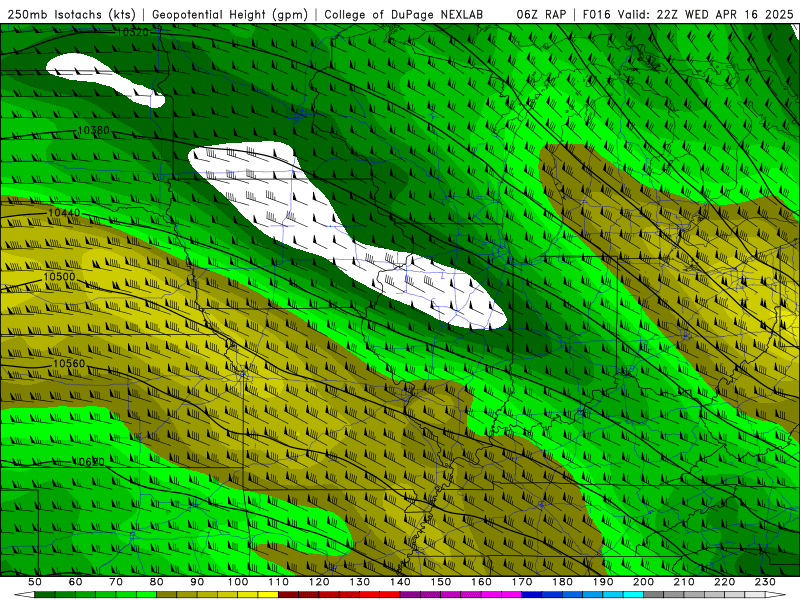Click the 190 knot legend label

point(603,582)
